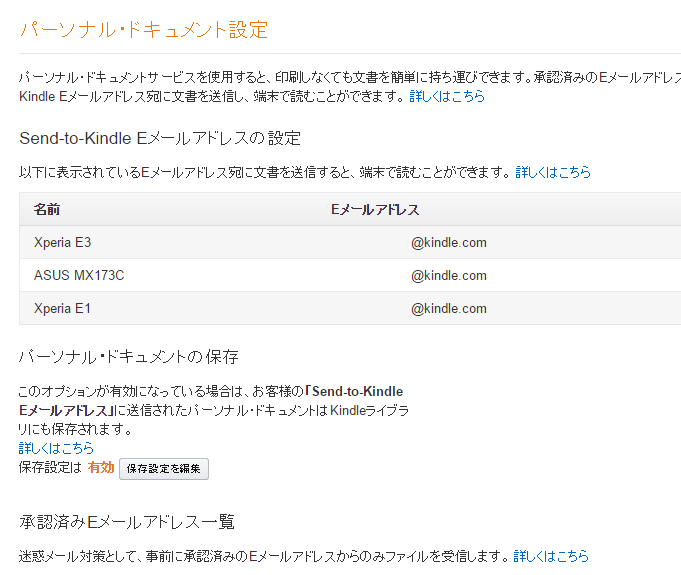Select the Xperia E1 device name
This screenshot has width=681, height=575.
point(62,308)
